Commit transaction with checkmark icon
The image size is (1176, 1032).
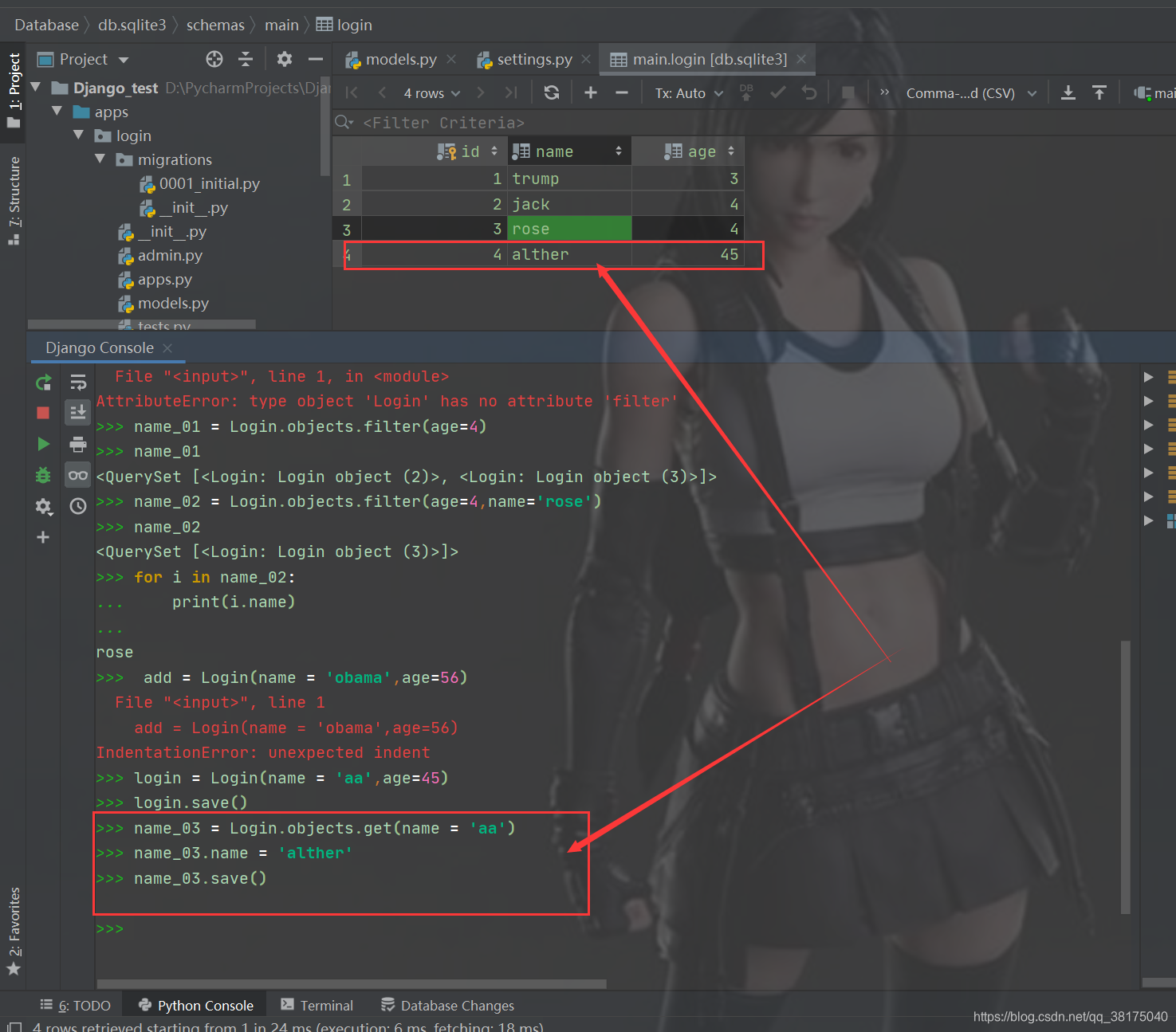pyautogui.click(x=778, y=93)
